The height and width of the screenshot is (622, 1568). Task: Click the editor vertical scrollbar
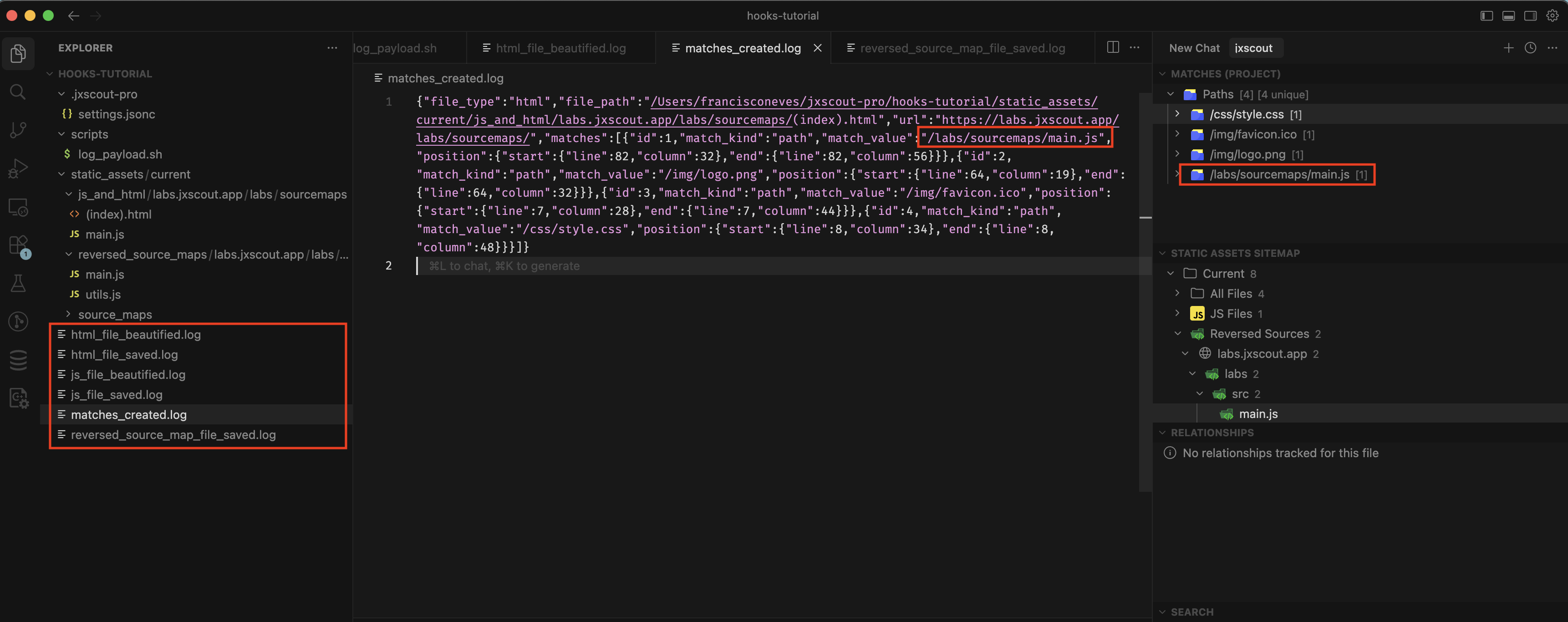pyautogui.click(x=1145, y=292)
